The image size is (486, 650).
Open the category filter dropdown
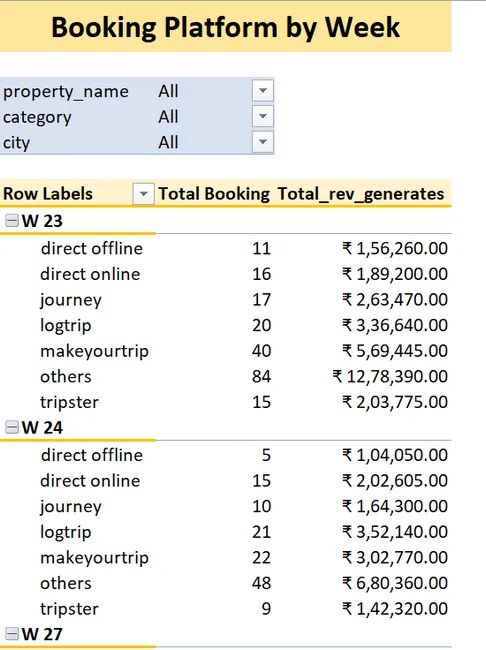pyautogui.click(x=262, y=116)
